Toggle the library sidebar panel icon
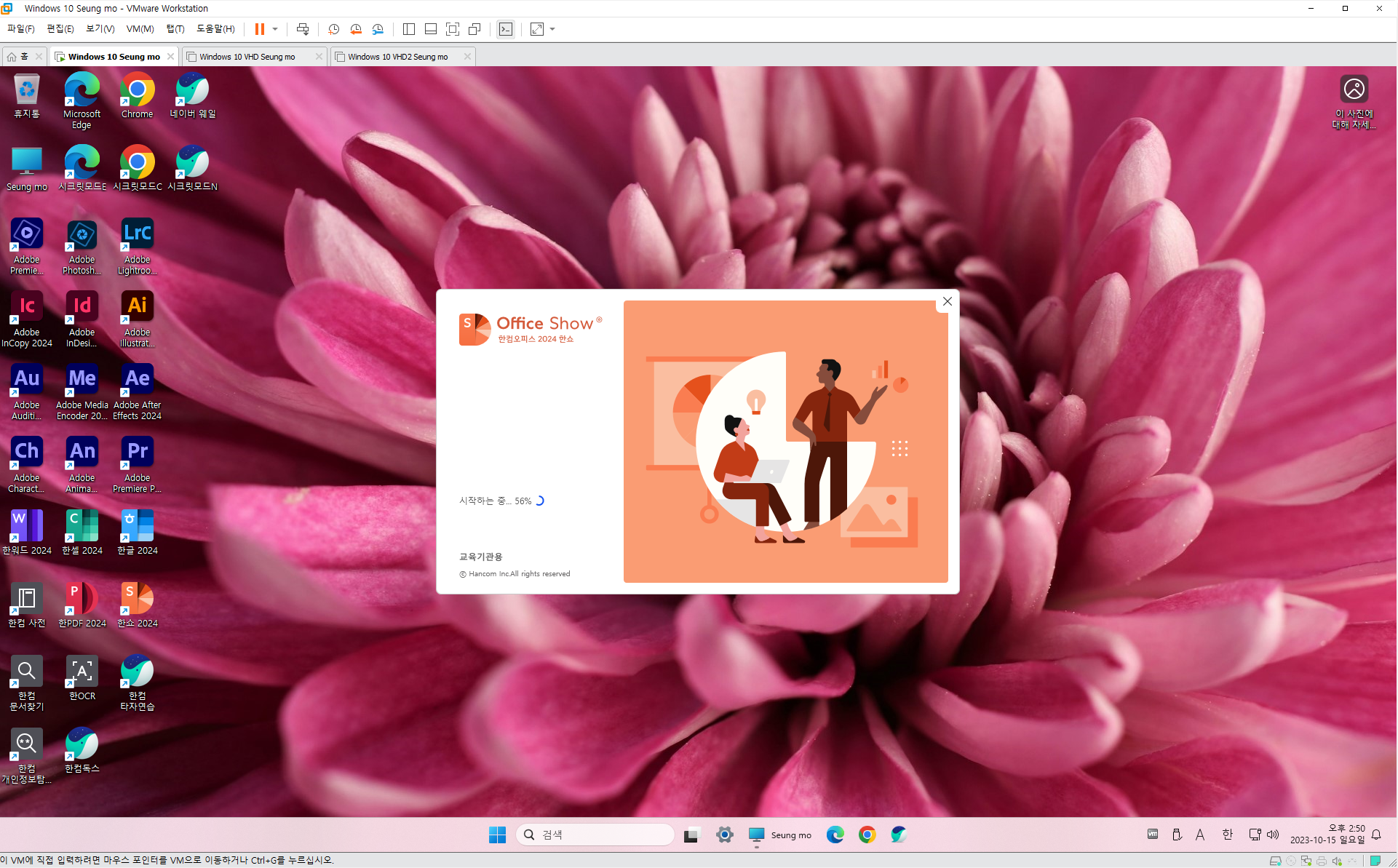Image resolution: width=1398 pixels, height=868 pixels. (409, 29)
